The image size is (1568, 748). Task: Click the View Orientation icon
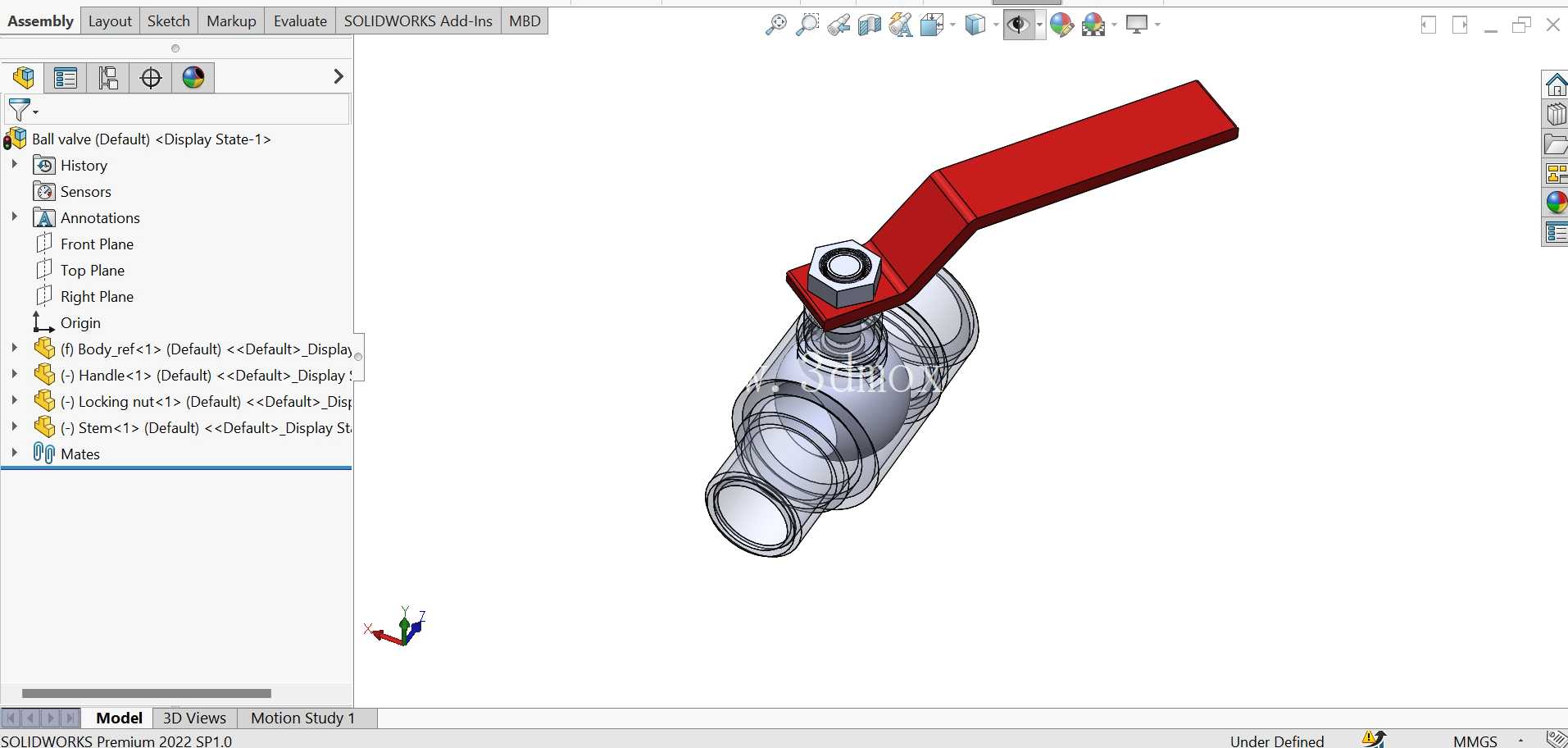pos(932,25)
